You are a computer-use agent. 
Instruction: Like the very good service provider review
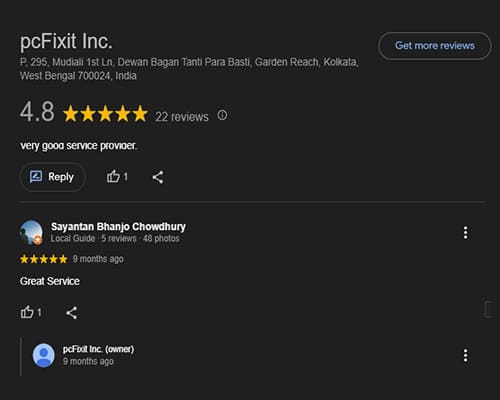pos(117,177)
